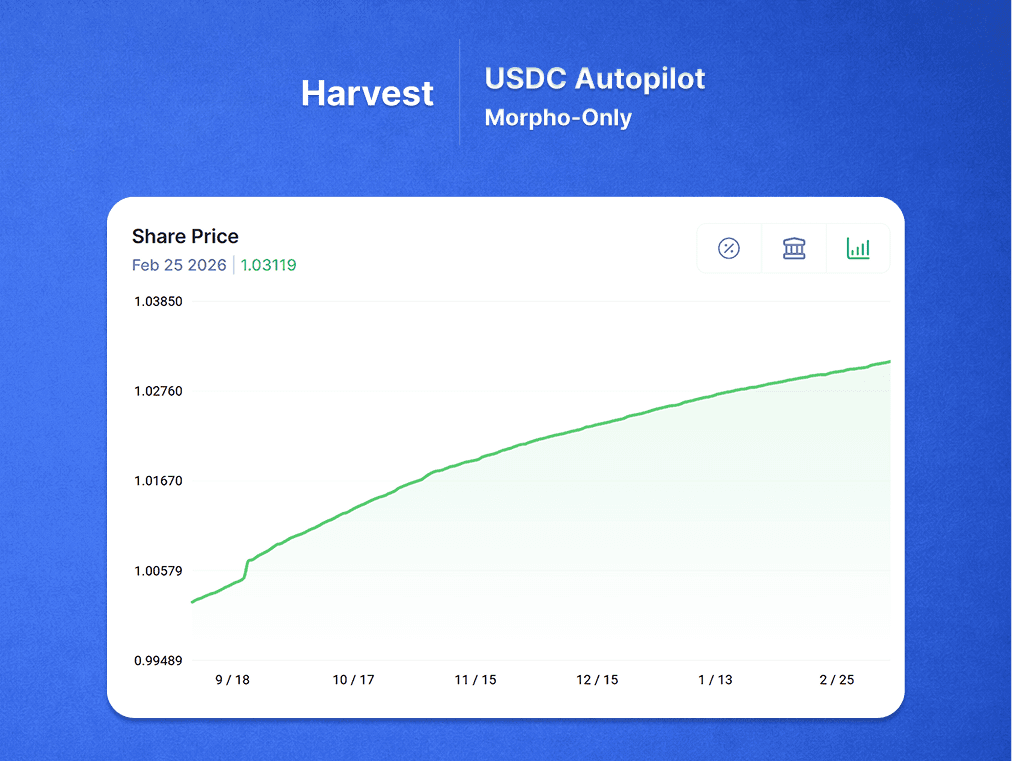Open the USDC Autopilot vault title
This screenshot has width=1012, height=761.
pyautogui.click(x=594, y=78)
